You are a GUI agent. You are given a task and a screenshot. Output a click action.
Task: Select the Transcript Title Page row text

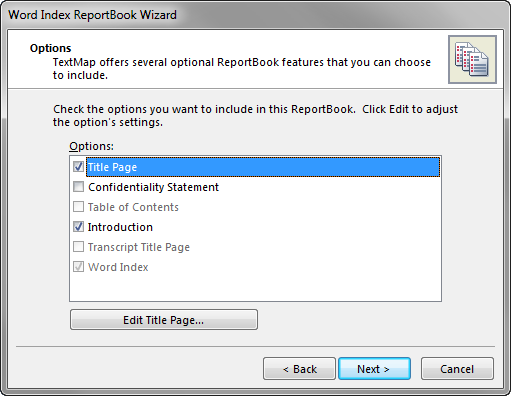[139, 247]
